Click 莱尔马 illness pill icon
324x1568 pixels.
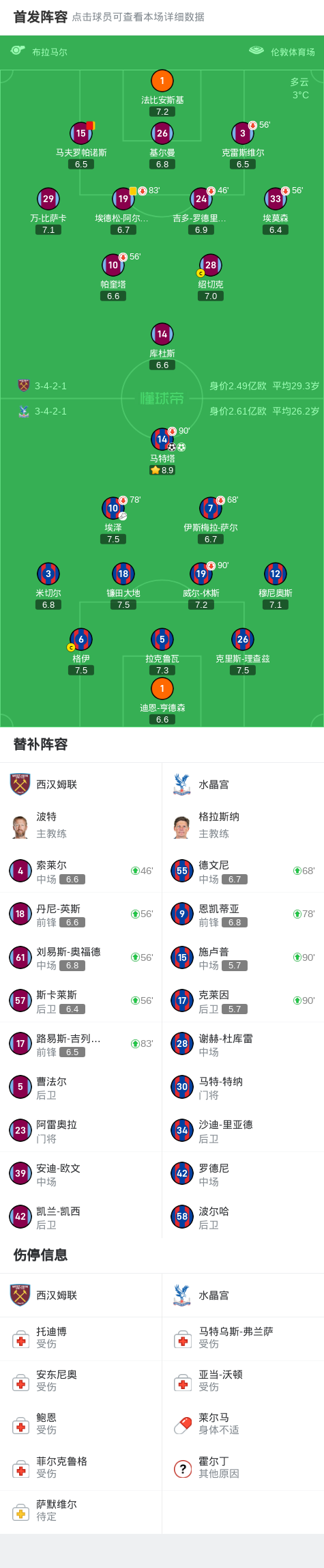[x=183, y=1425]
